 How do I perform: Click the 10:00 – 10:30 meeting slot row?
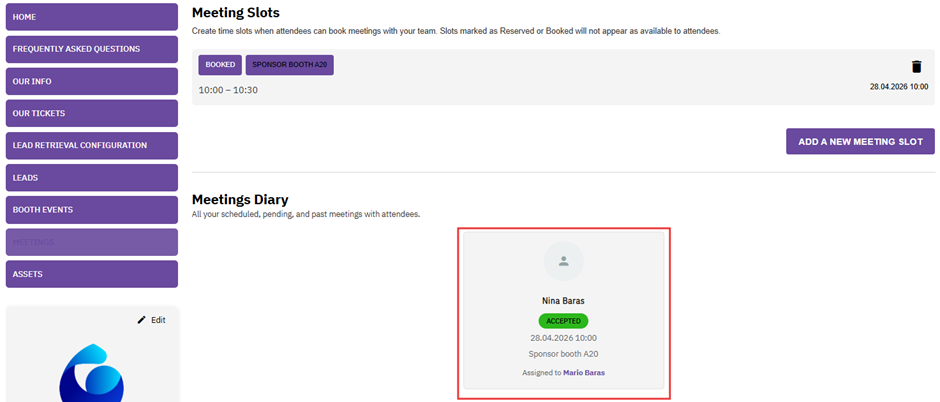[x=228, y=90]
